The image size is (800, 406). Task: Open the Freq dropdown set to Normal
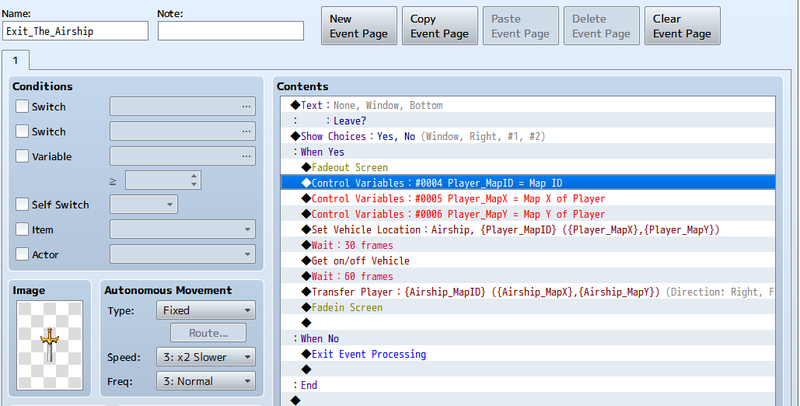[x=206, y=381]
